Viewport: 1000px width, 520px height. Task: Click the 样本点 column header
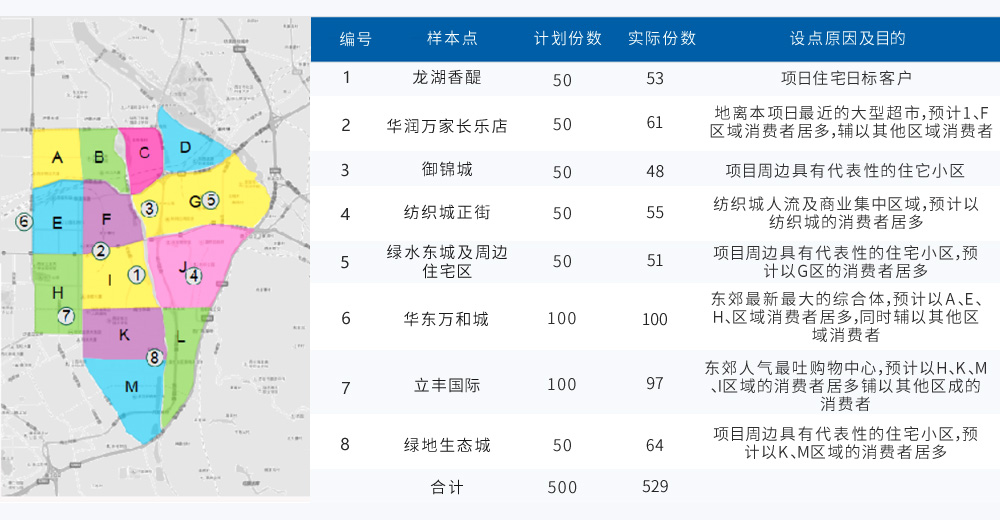[x=452, y=39]
